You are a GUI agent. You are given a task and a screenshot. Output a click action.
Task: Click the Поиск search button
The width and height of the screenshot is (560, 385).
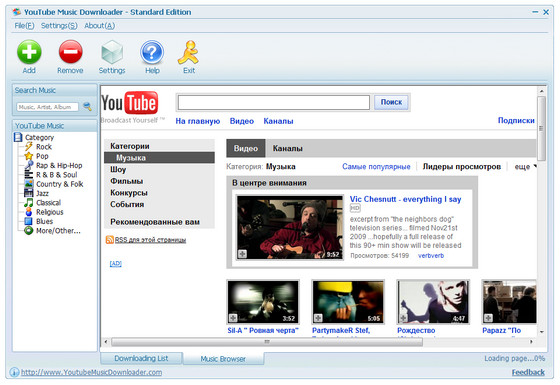pos(391,102)
